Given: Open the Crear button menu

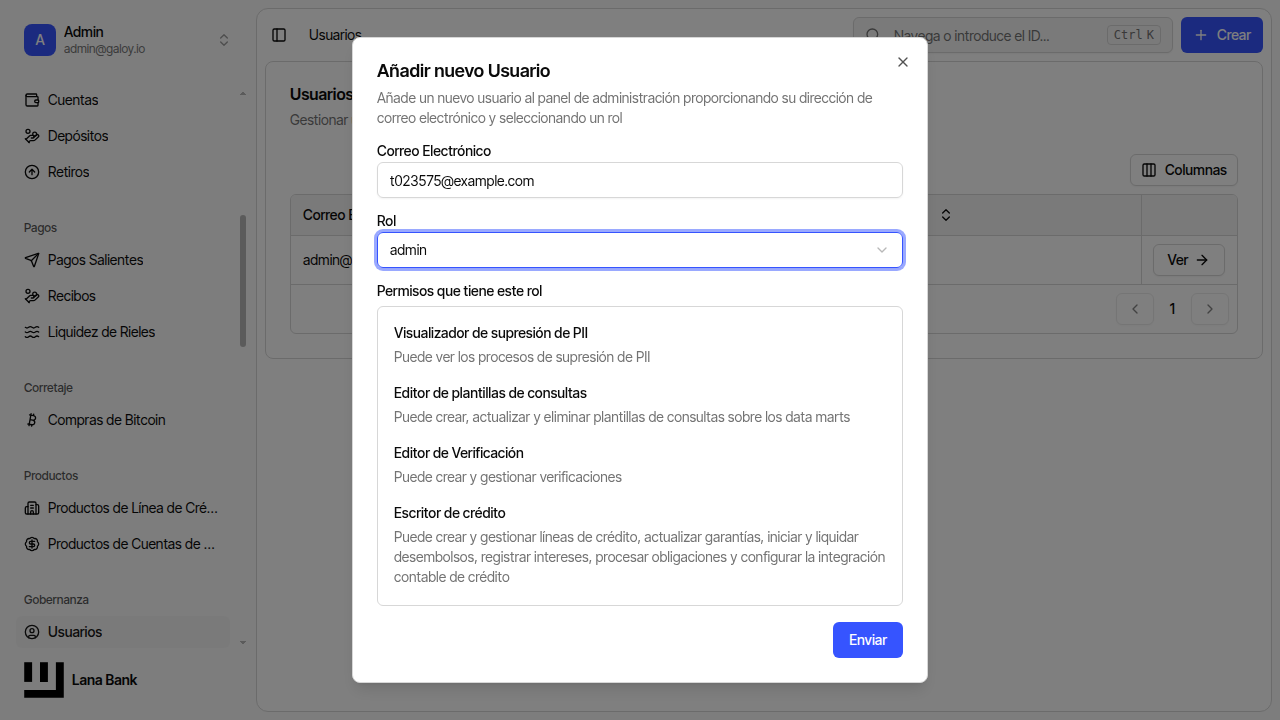Looking at the screenshot, I should tap(1221, 35).
